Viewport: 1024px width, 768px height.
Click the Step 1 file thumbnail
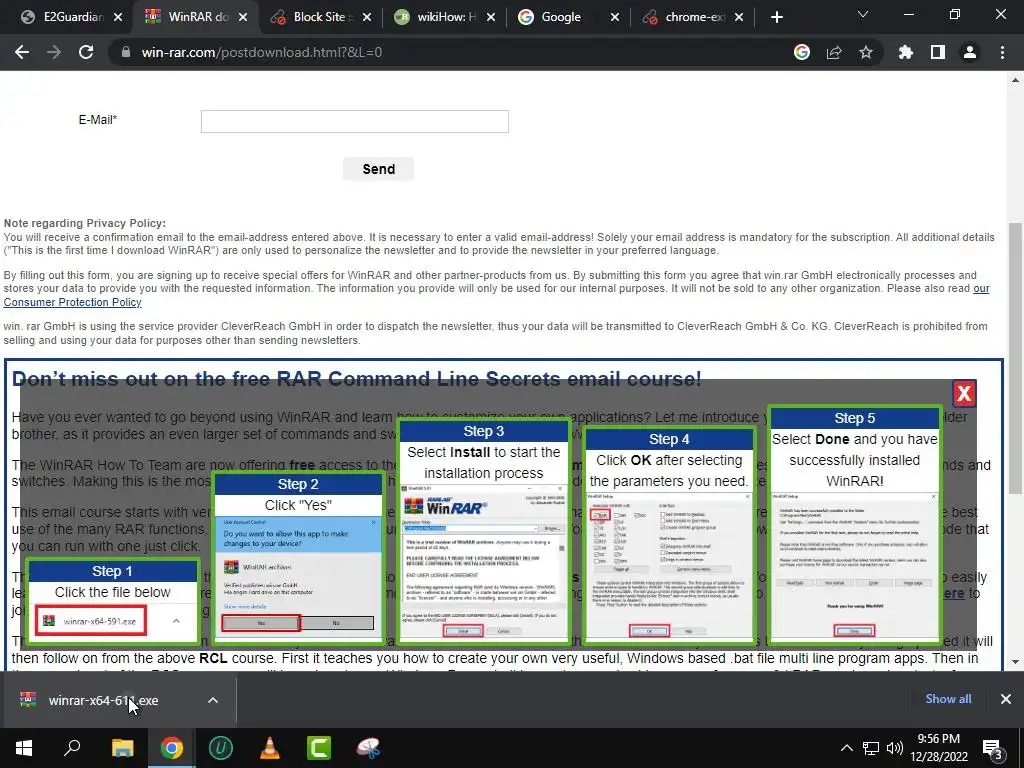pos(91,620)
